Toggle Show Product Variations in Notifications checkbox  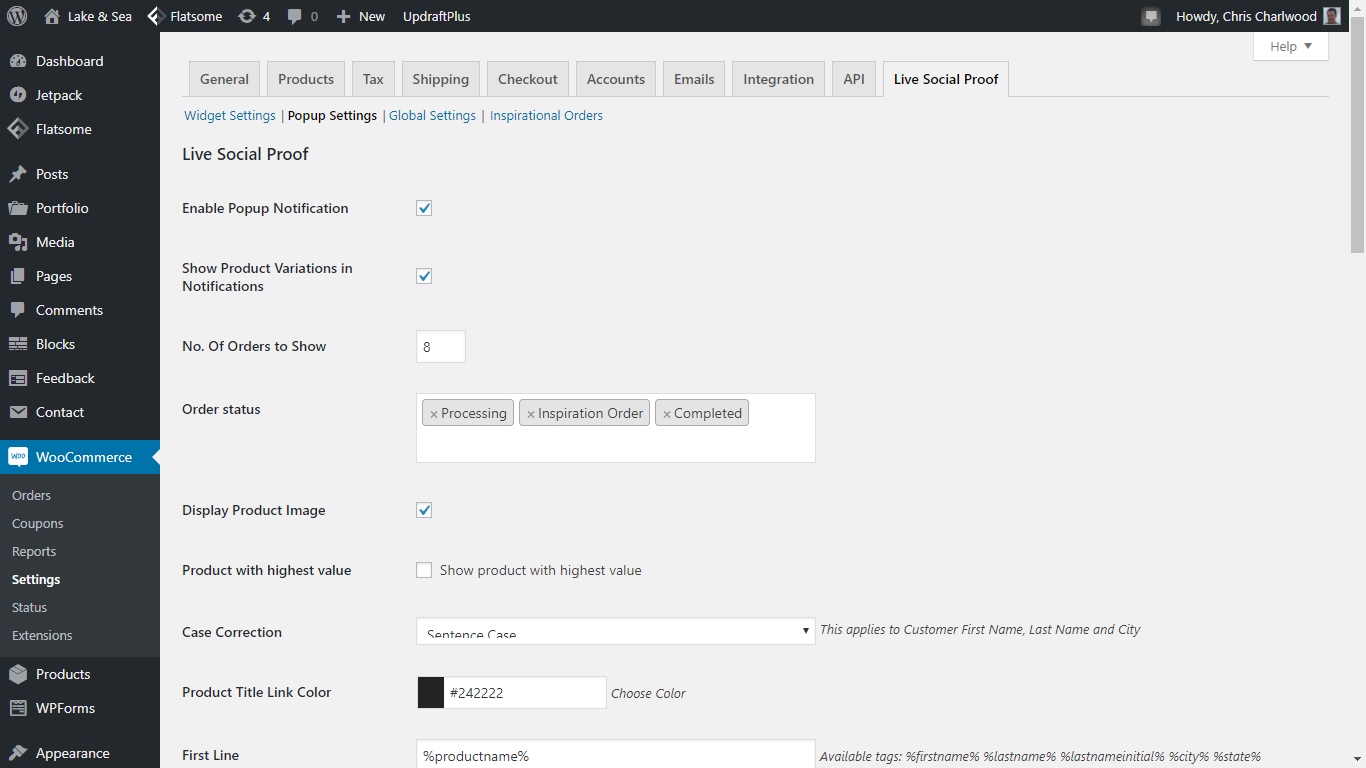(424, 276)
